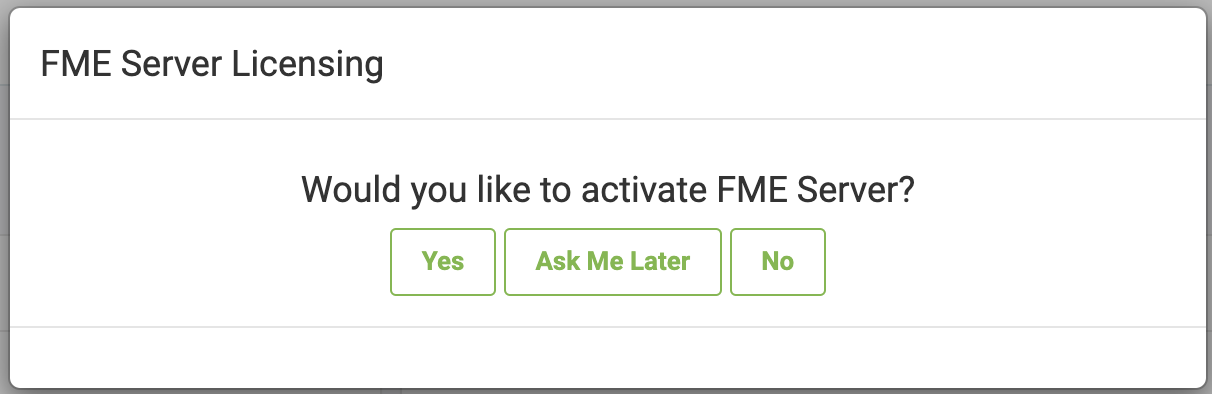Choose Ask Me Later

pos(613,262)
